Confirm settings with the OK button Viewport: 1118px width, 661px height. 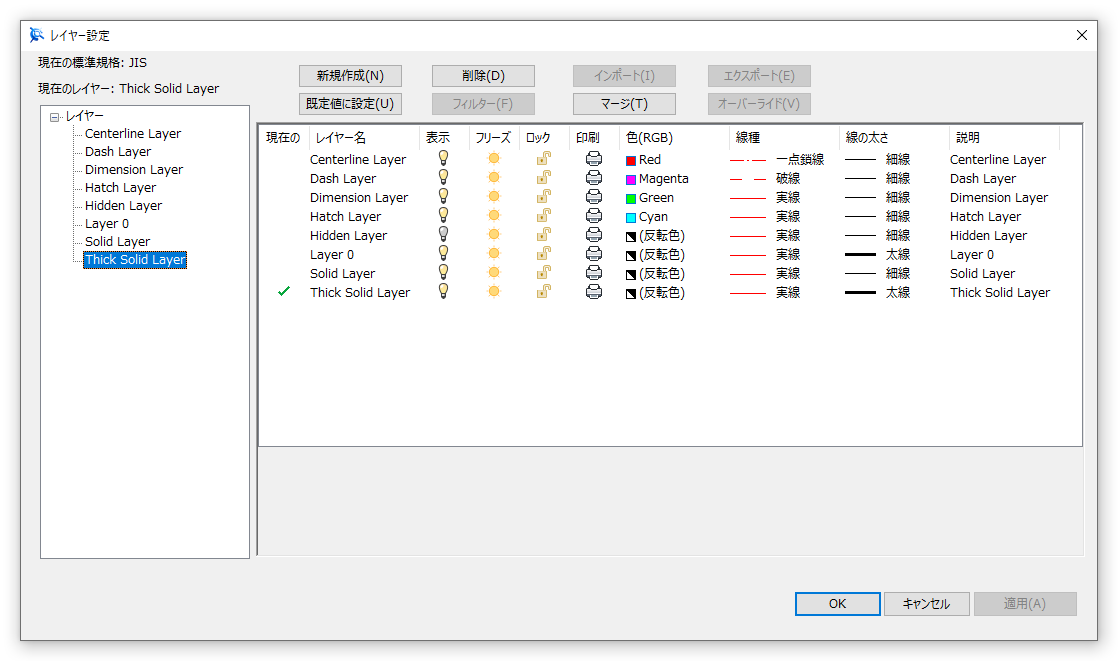(x=837, y=603)
